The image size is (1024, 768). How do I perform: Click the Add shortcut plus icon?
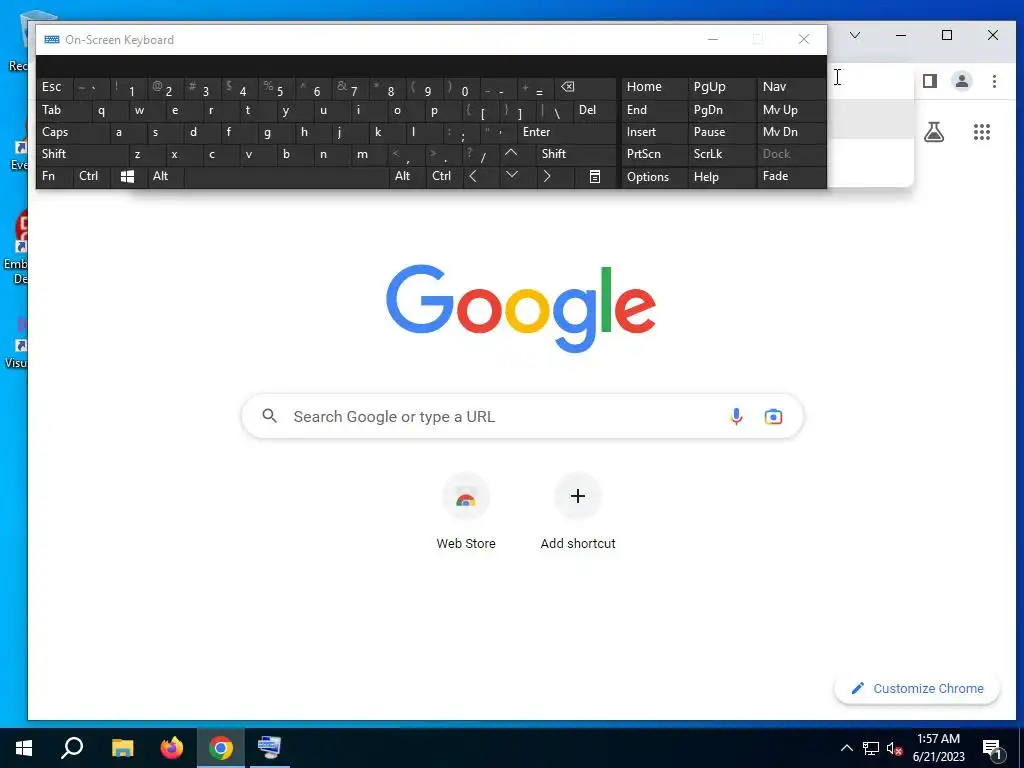click(578, 496)
